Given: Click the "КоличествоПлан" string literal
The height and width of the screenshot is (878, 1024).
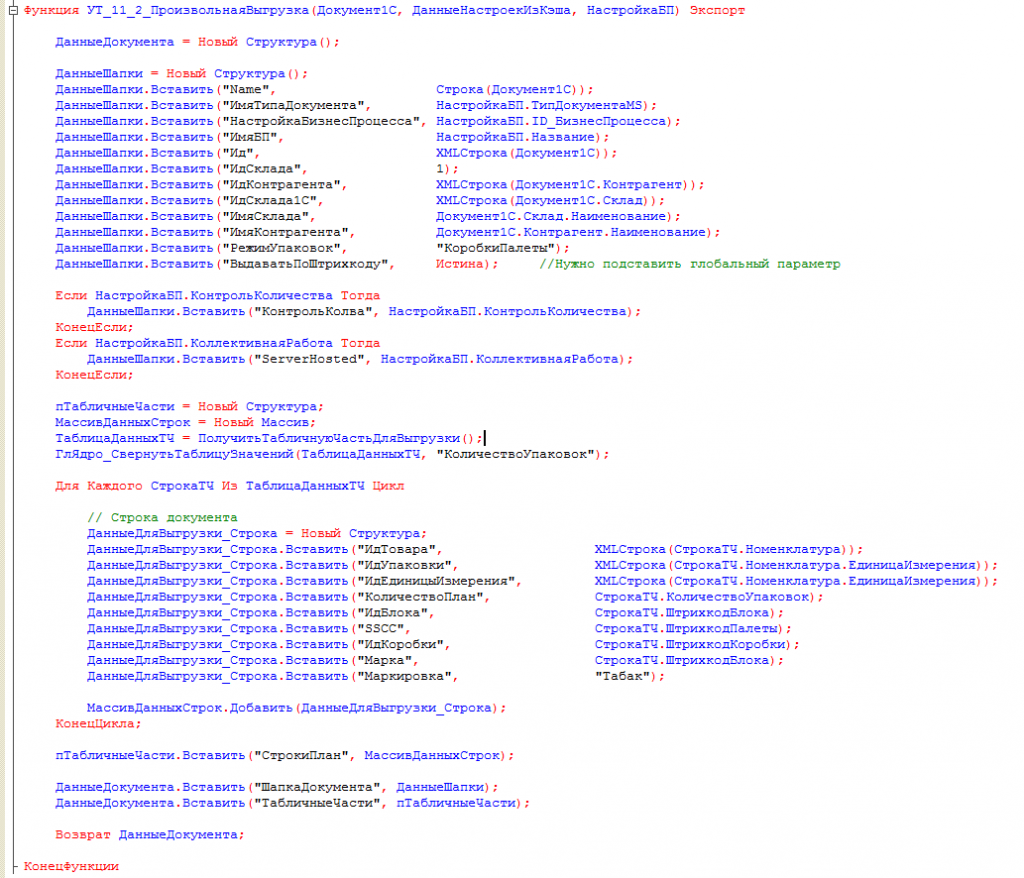Looking at the screenshot, I should click(420, 597).
